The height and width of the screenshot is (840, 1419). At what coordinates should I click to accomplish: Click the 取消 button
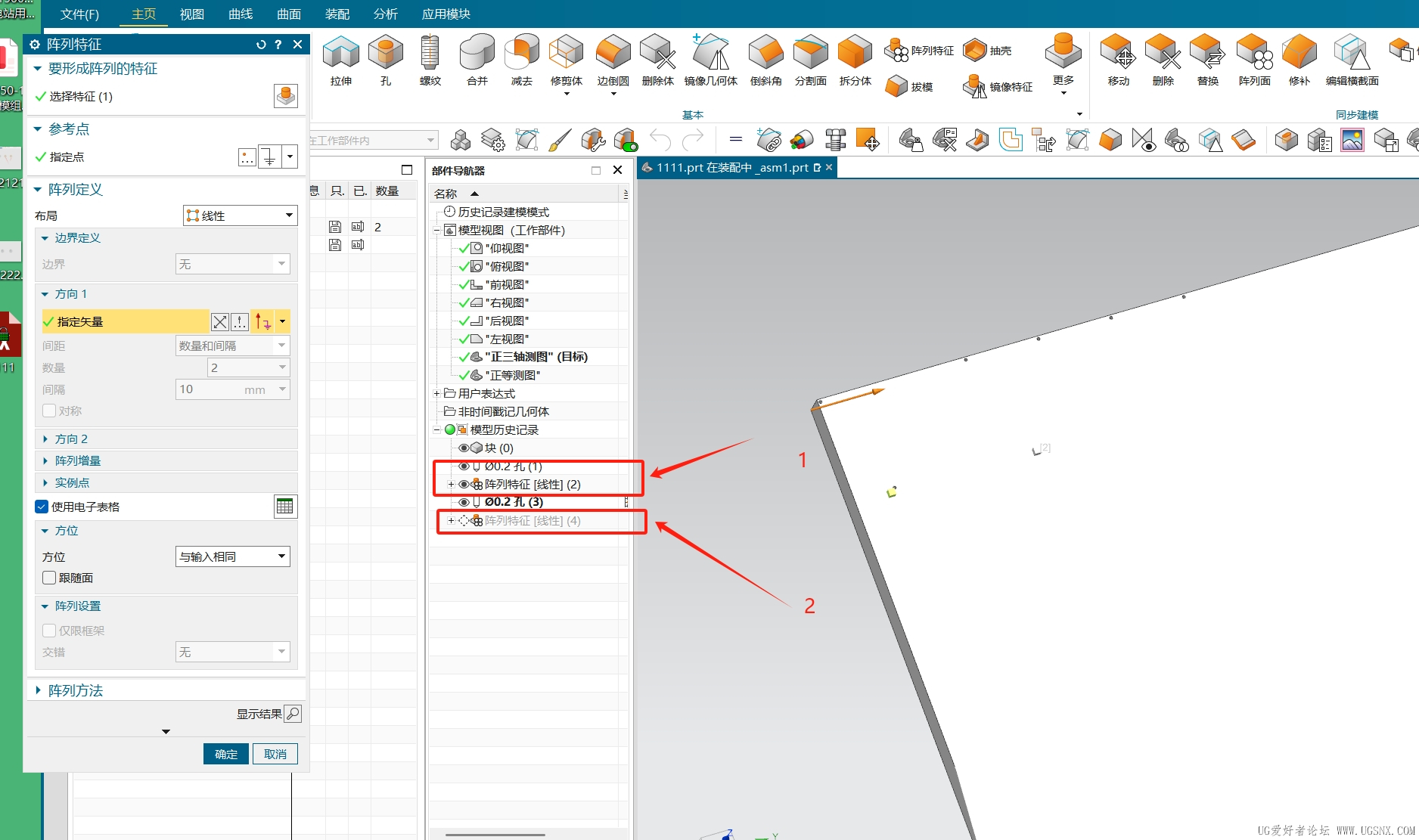click(275, 754)
